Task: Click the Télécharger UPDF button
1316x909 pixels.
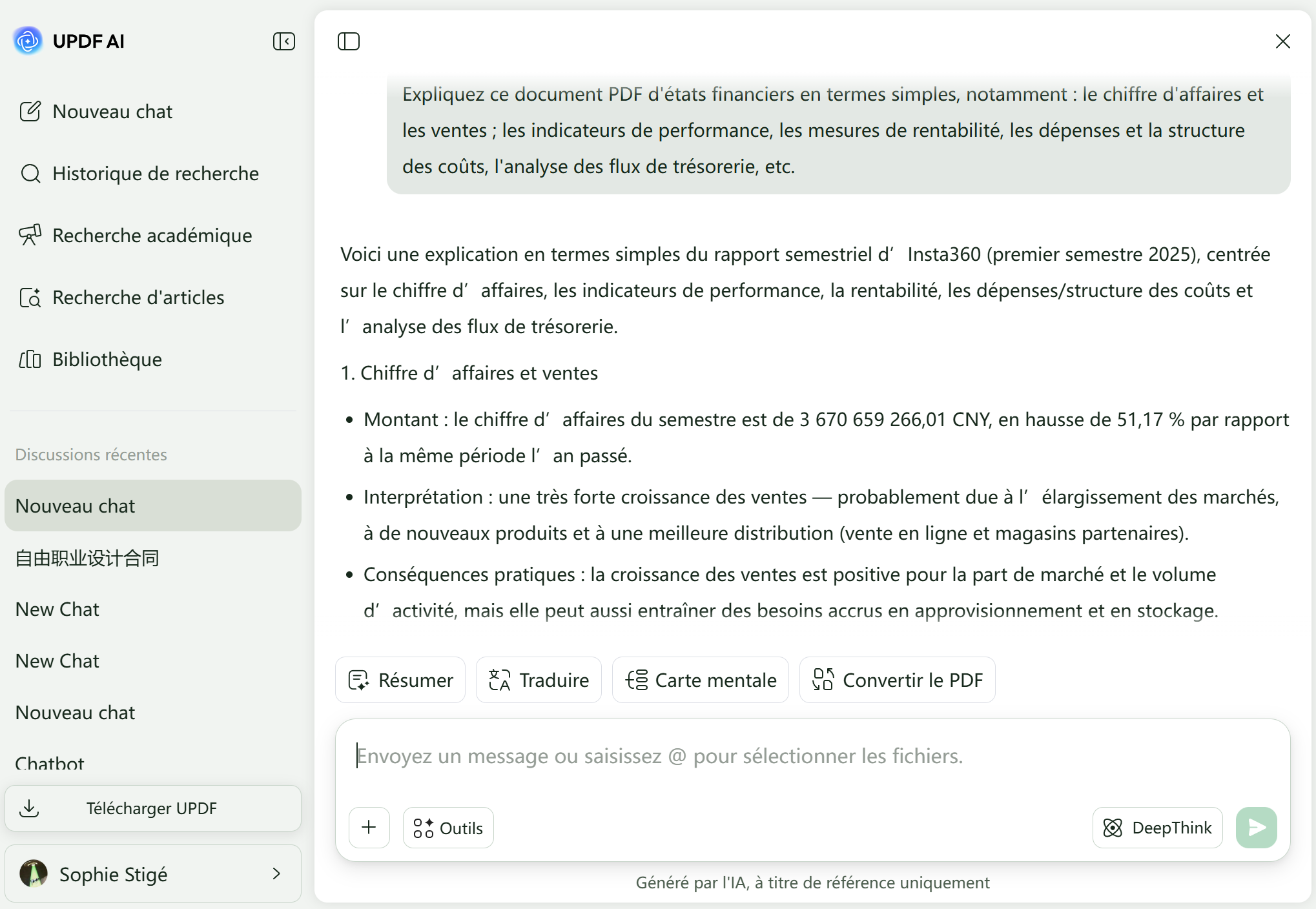Action: click(152, 808)
